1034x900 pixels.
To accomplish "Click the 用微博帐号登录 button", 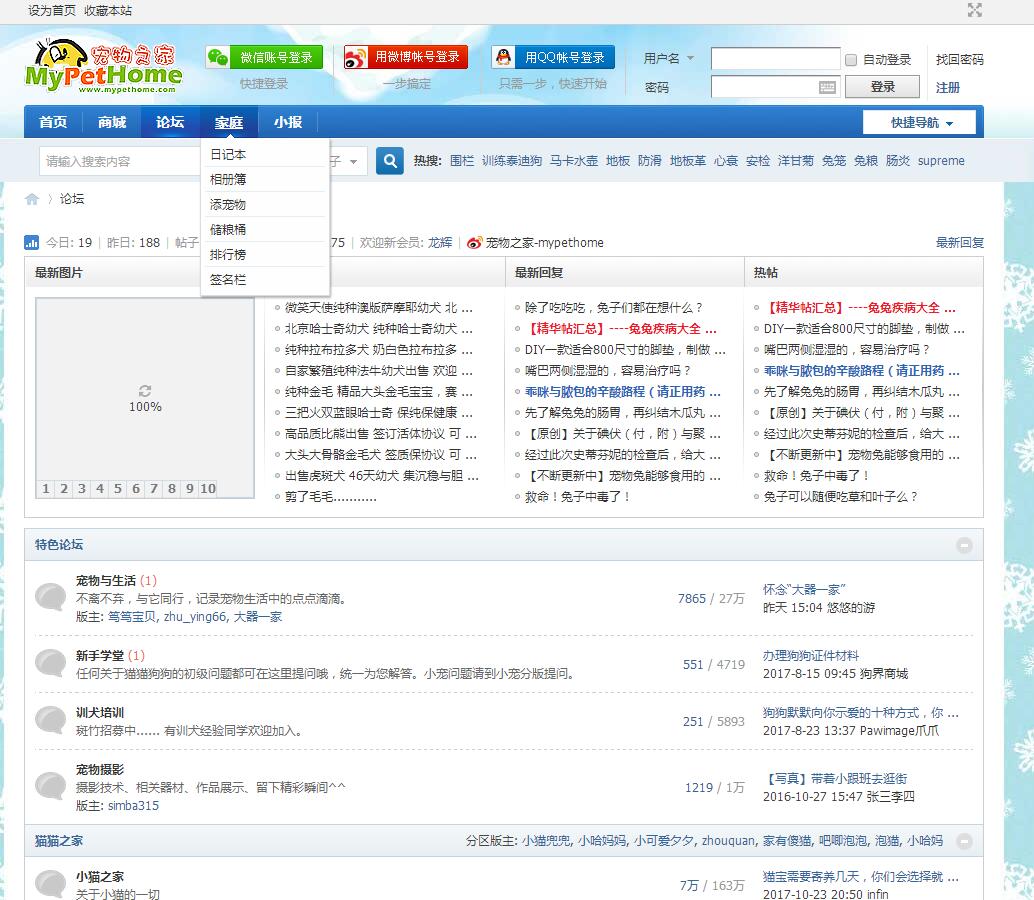I will click(406, 57).
